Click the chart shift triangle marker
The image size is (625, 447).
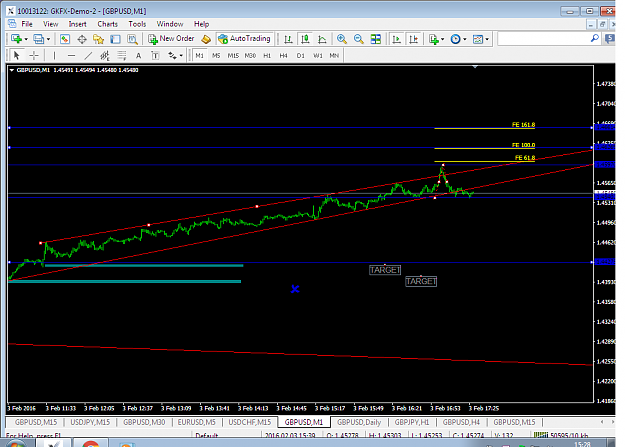coord(475,67)
